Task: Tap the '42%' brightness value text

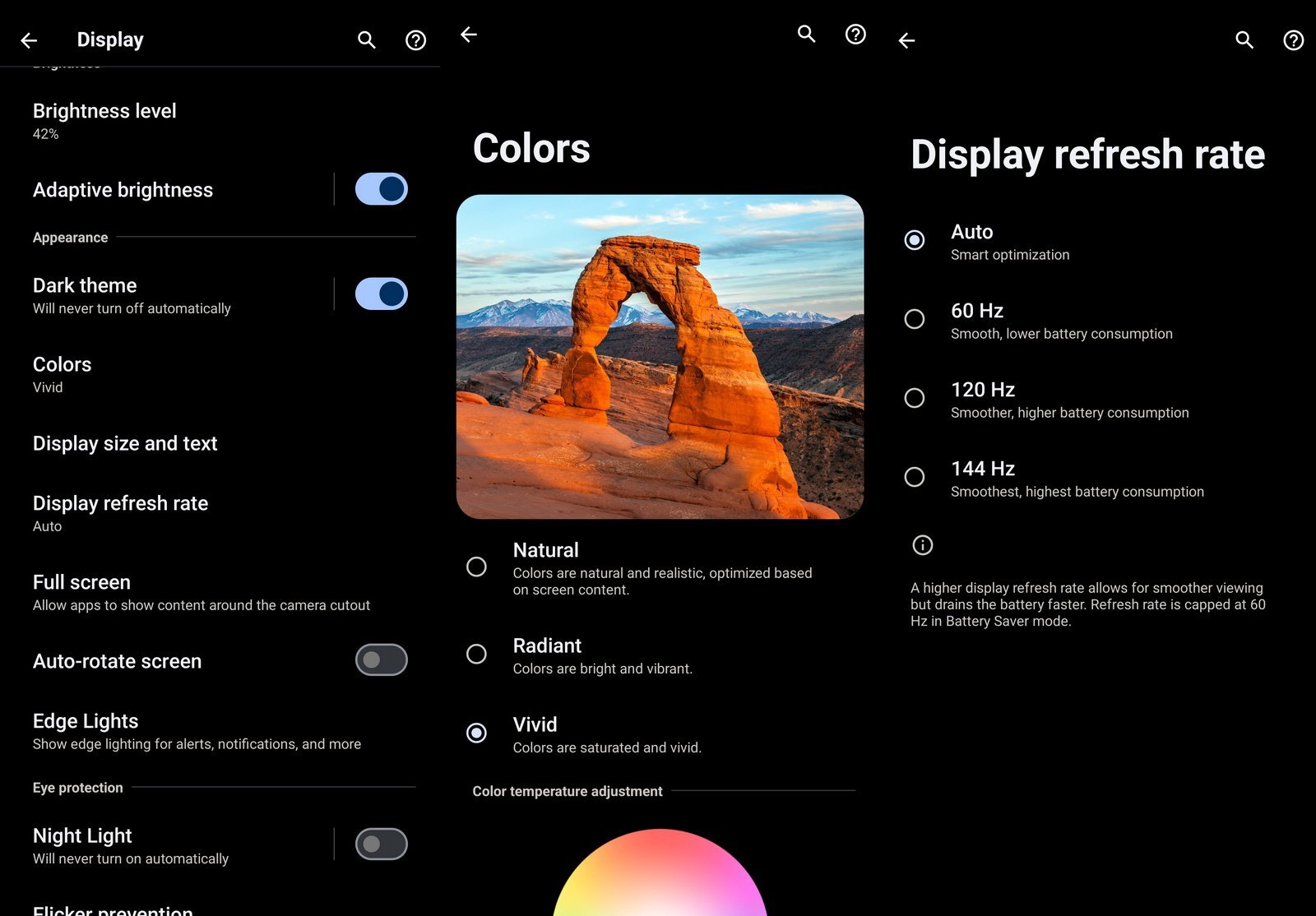Action: 45,134
